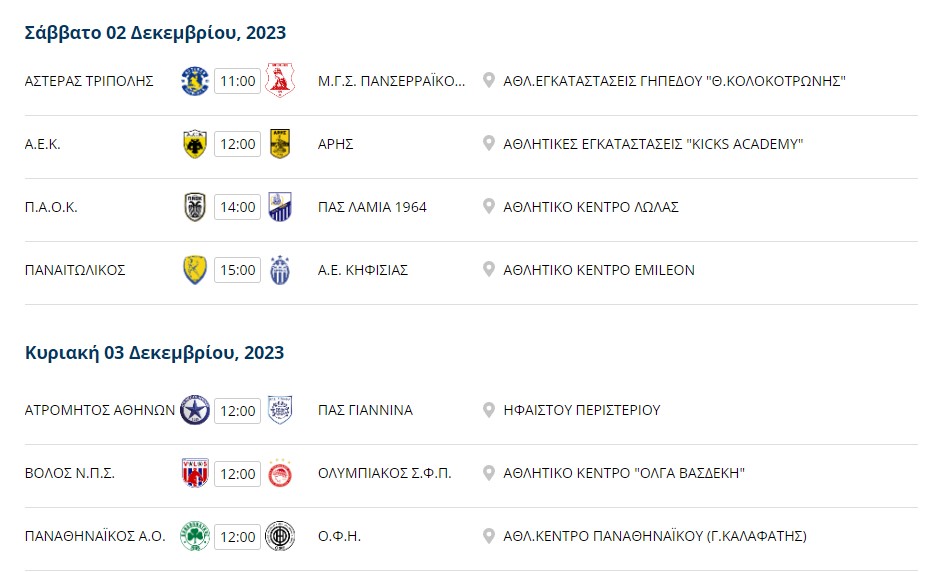Click the Panathinaikos green shamrock logo
The width and height of the screenshot is (942, 572).
pyautogui.click(x=195, y=537)
